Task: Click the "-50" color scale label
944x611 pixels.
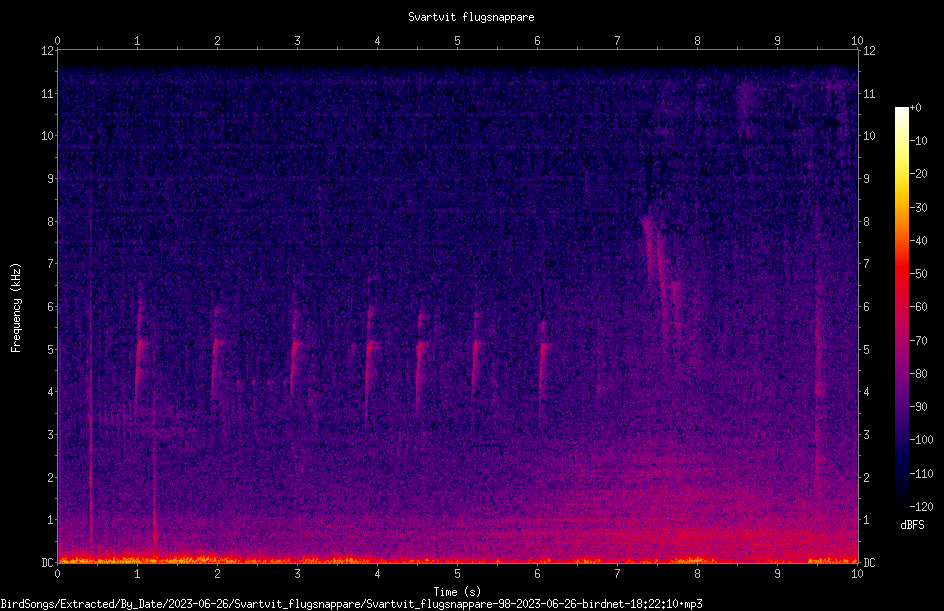Action: pos(919,274)
